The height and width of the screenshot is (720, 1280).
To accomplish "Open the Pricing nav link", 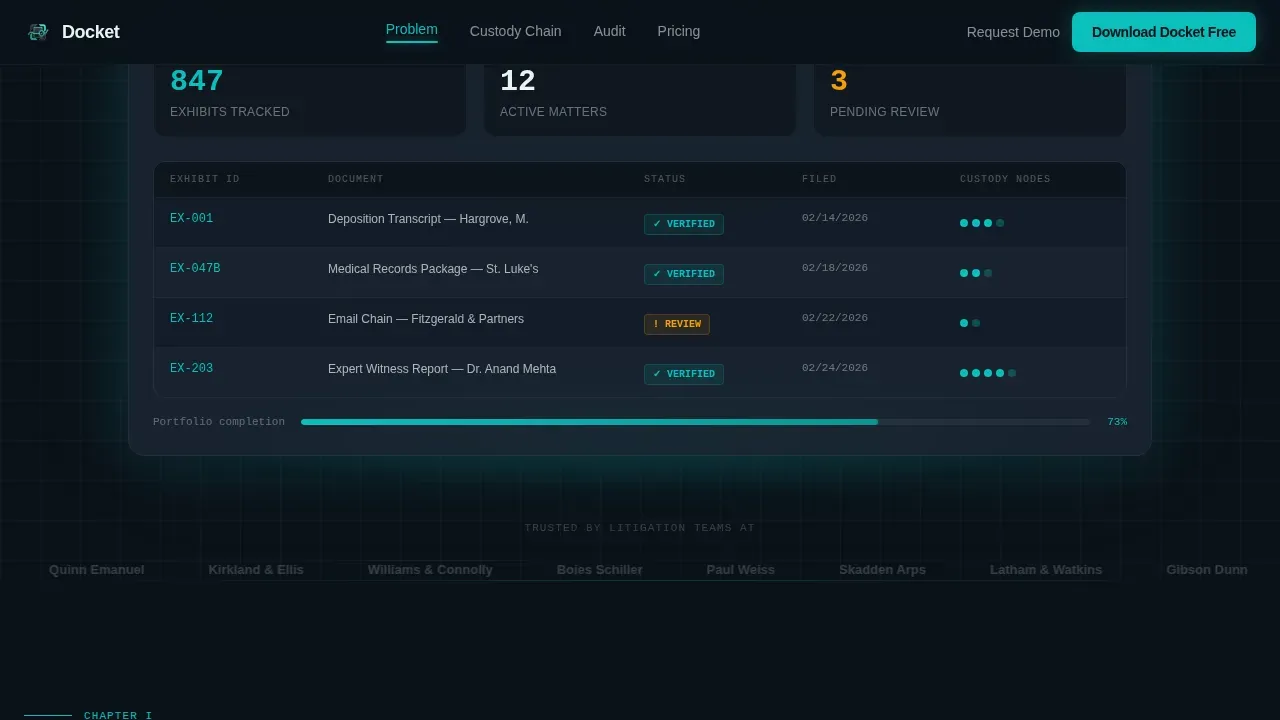I will (x=679, y=32).
